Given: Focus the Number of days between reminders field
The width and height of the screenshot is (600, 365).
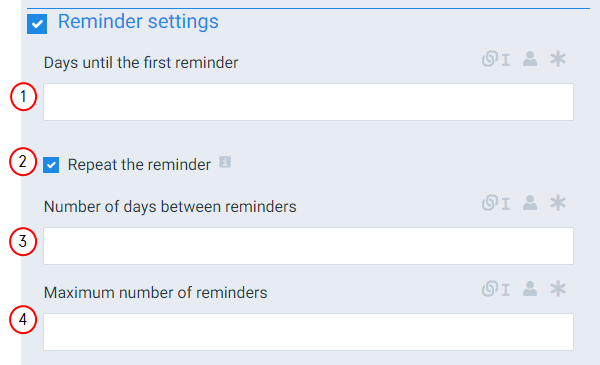Looking at the screenshot, I should click(x=308, y=246).
